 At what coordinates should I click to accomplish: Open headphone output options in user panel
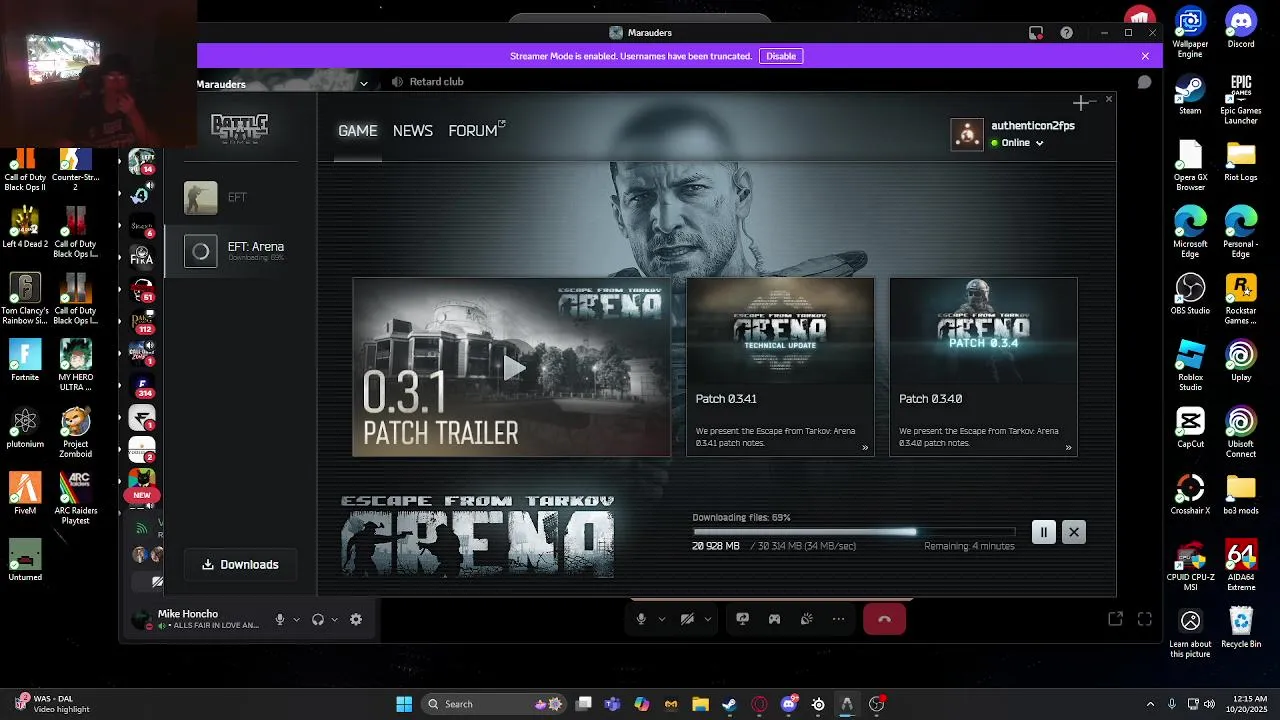click(334, 620)
